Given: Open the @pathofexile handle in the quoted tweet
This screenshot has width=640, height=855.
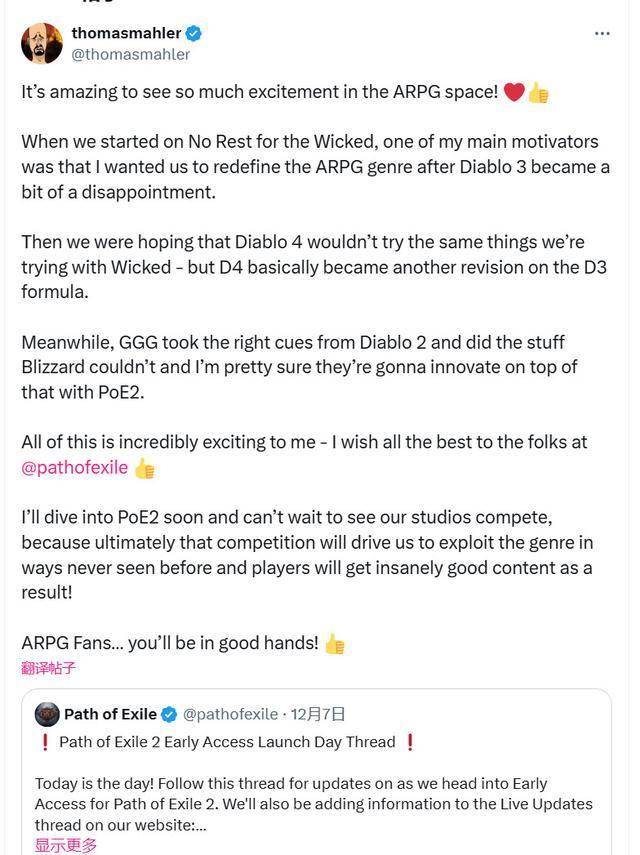Looking at the screenshot, I should point(230,714).
